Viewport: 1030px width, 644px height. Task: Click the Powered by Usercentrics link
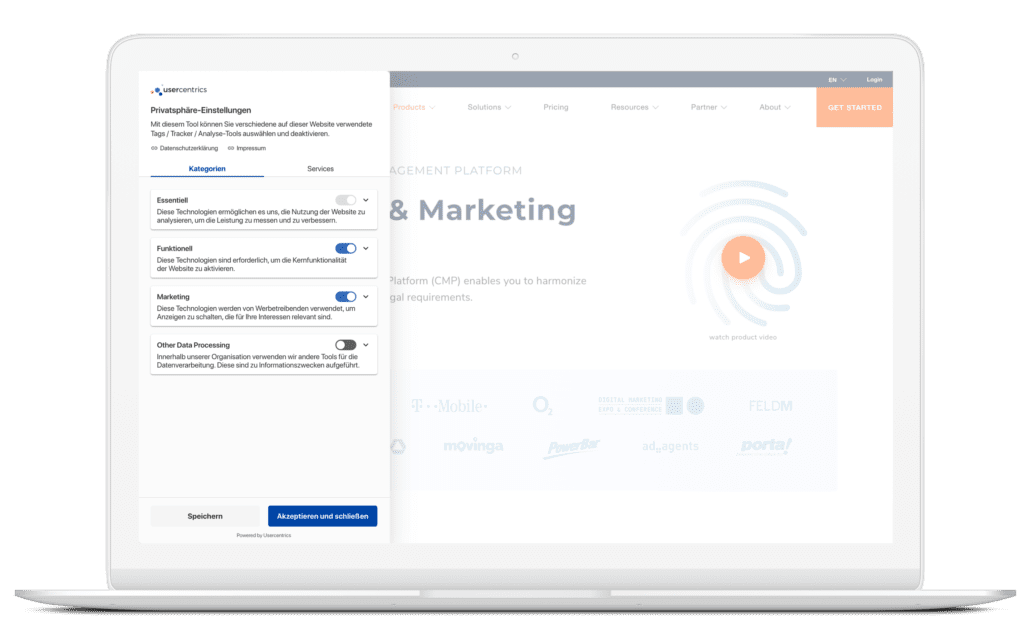pyautogui.click(x=263, y=536)
